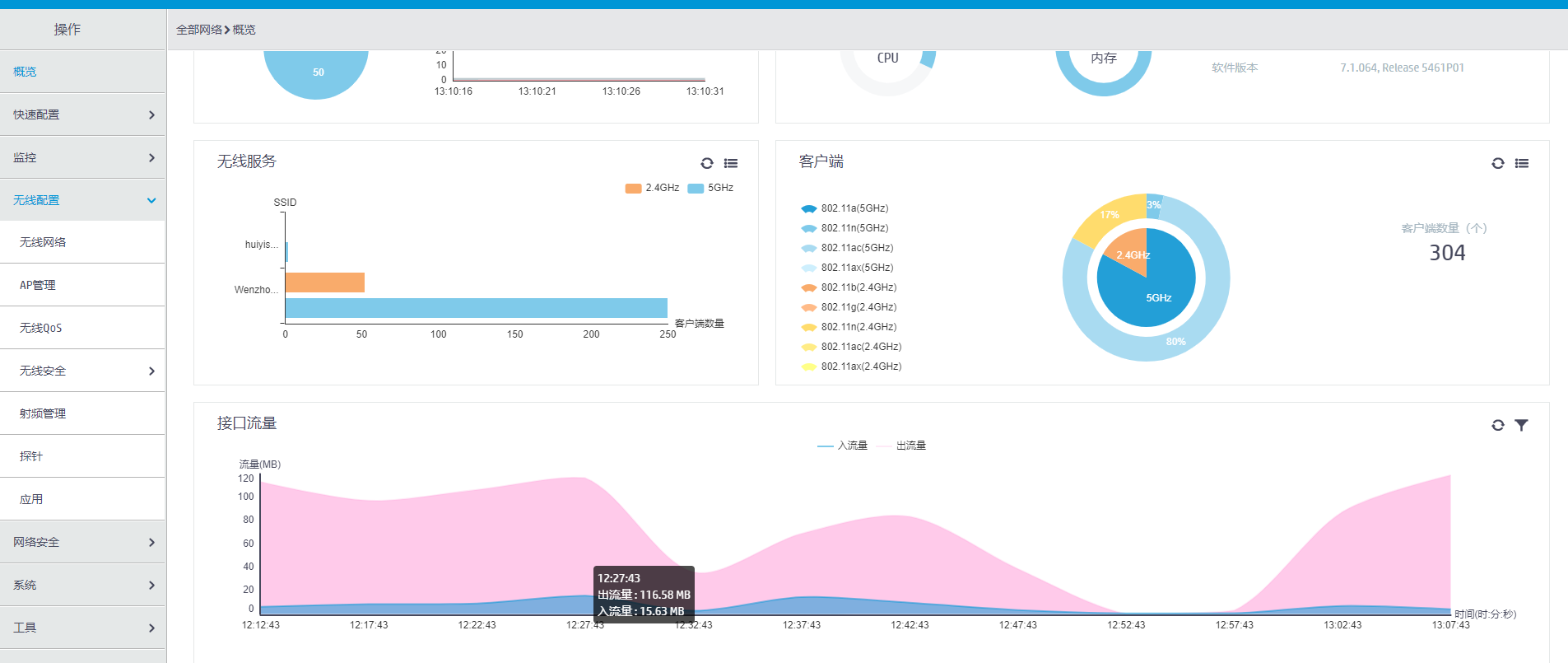
Task: Toggle the 2.4GHz orange legend swatch
Action: (x=633, y=188)
